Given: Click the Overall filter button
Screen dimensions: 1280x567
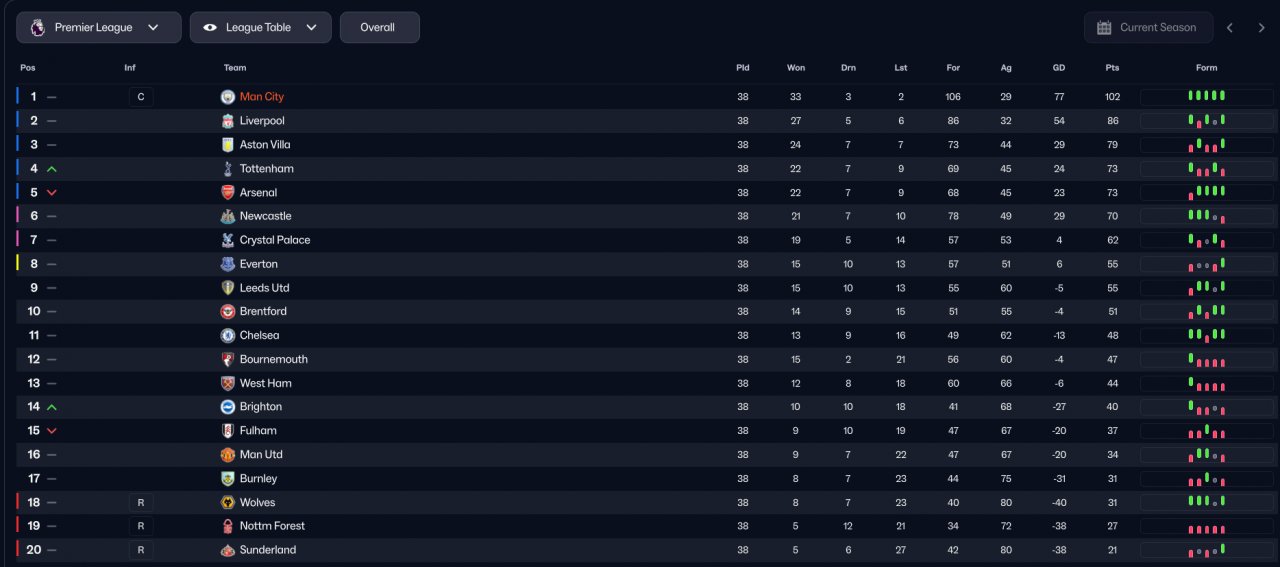Looking at the screenshot, I should pos(379,28).
